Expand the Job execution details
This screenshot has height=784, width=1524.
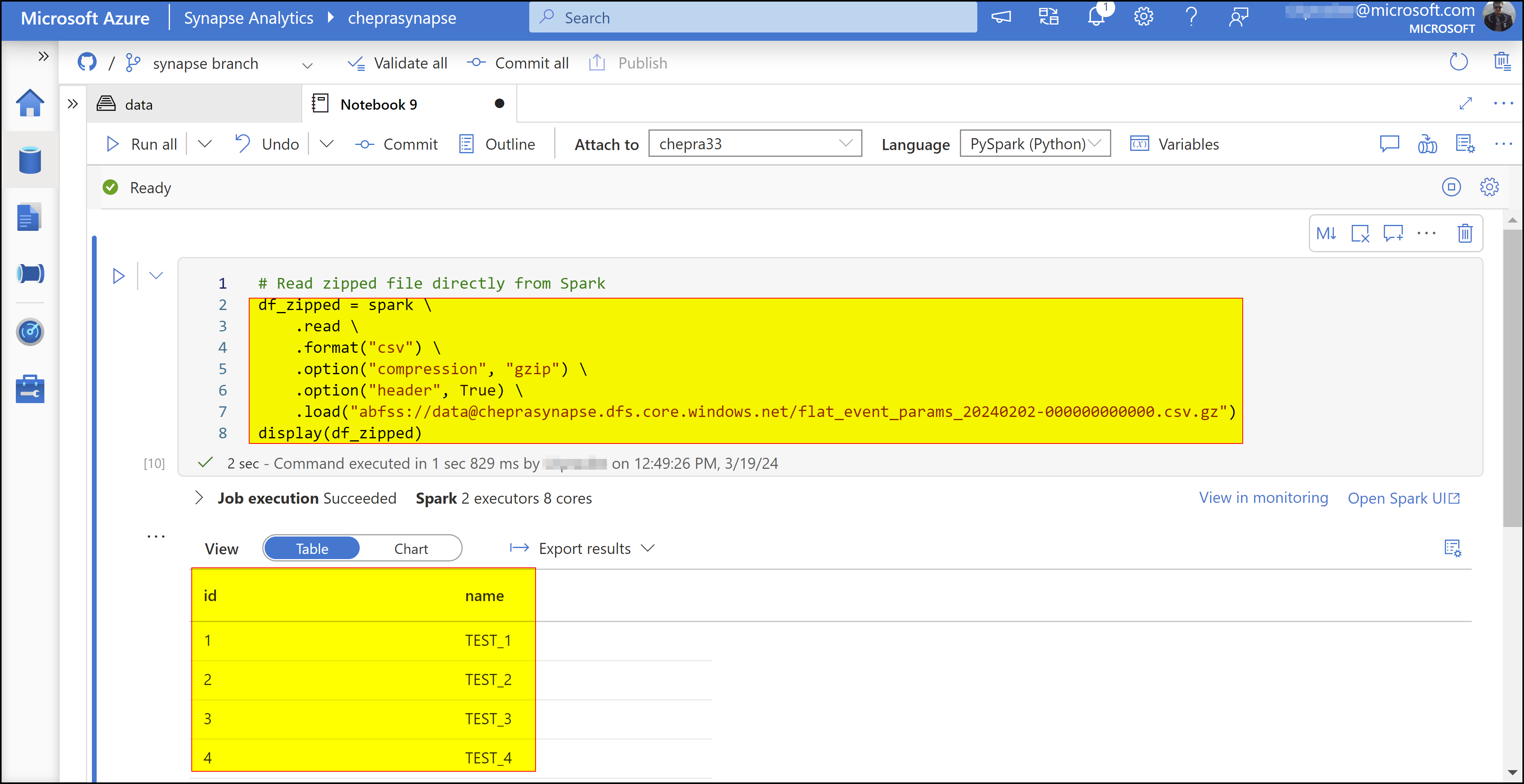tap(199, 498)
